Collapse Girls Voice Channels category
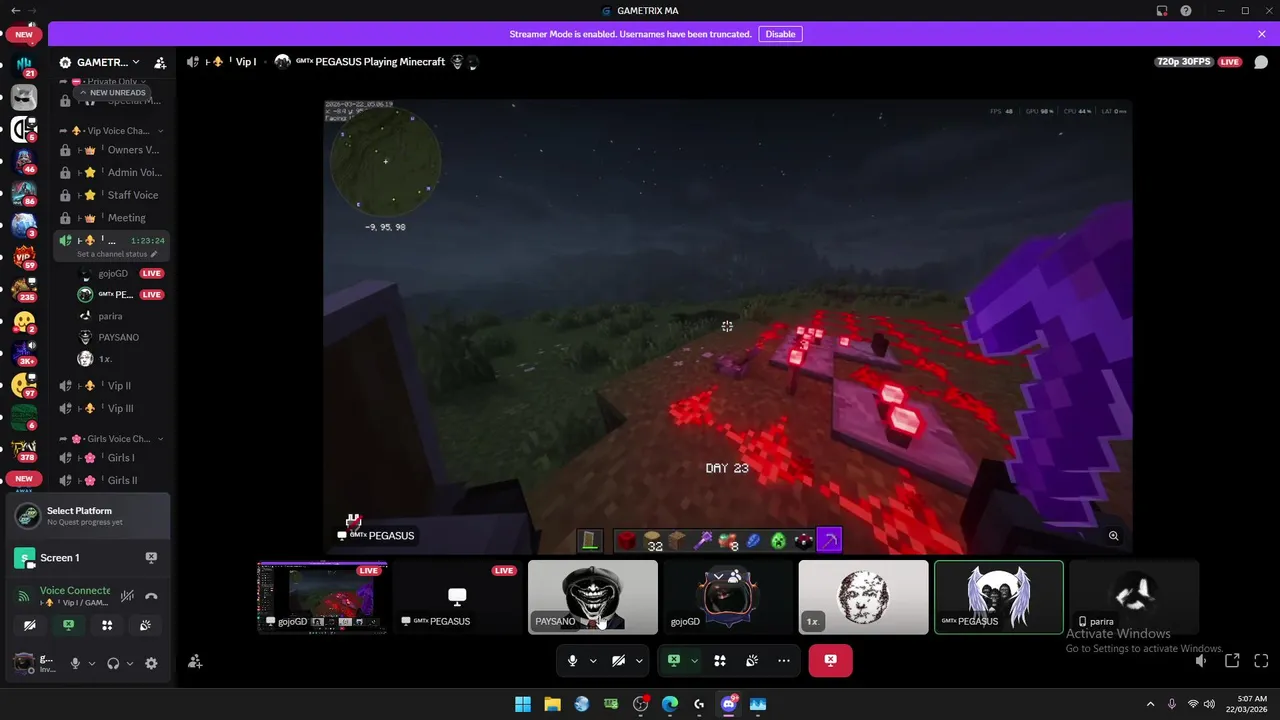This screenshot has height=720, width=1280. click(x=112, y=439)
